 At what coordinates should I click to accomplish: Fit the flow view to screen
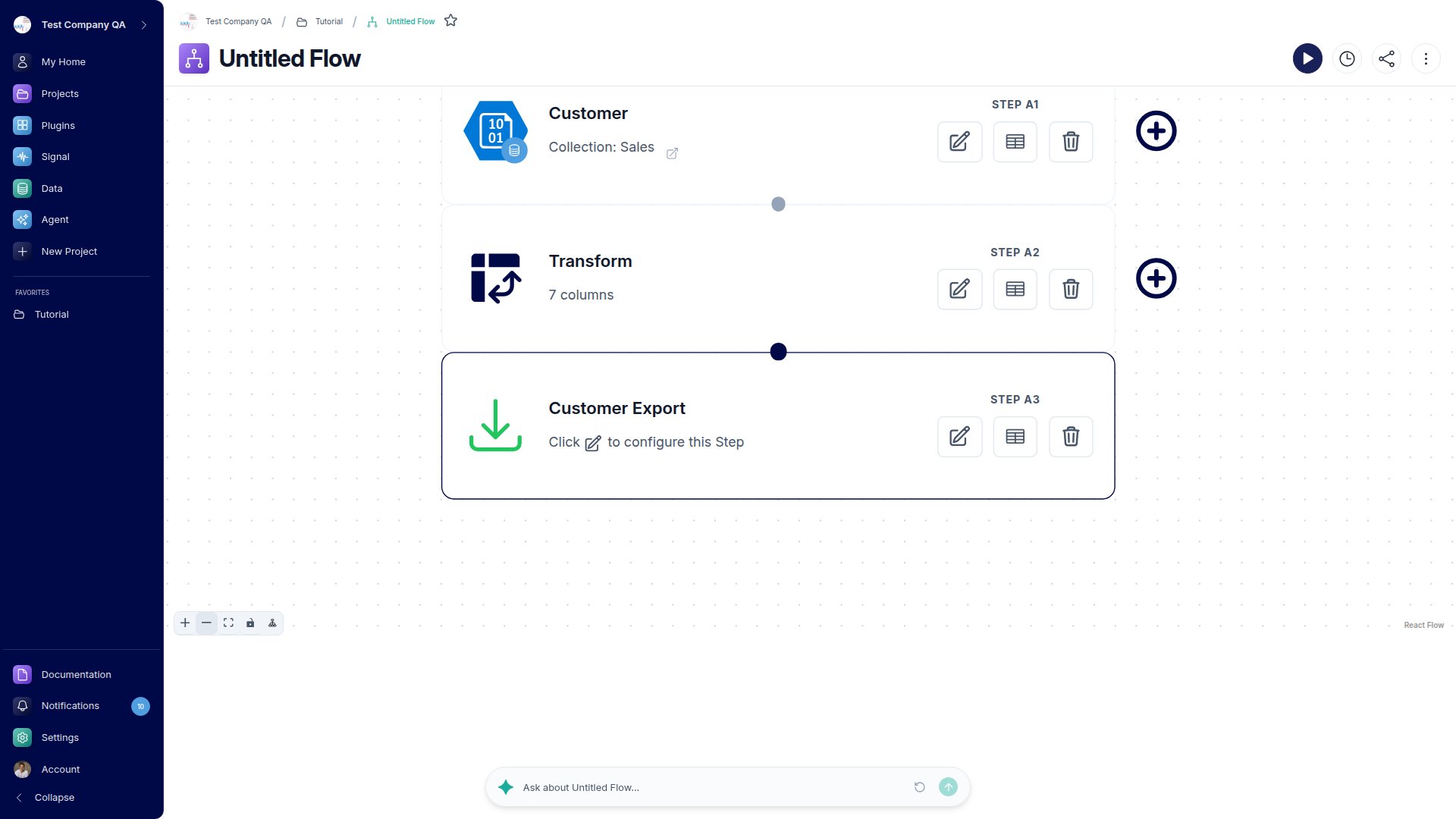coord(228,623)
